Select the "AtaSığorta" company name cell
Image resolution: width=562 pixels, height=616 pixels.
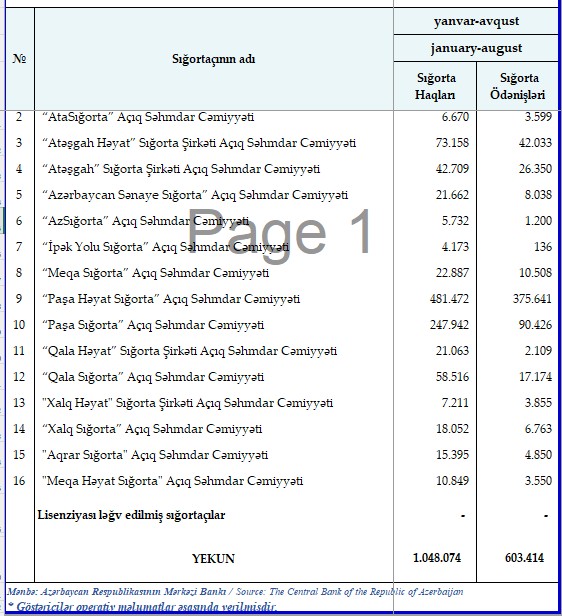(148, 117)
